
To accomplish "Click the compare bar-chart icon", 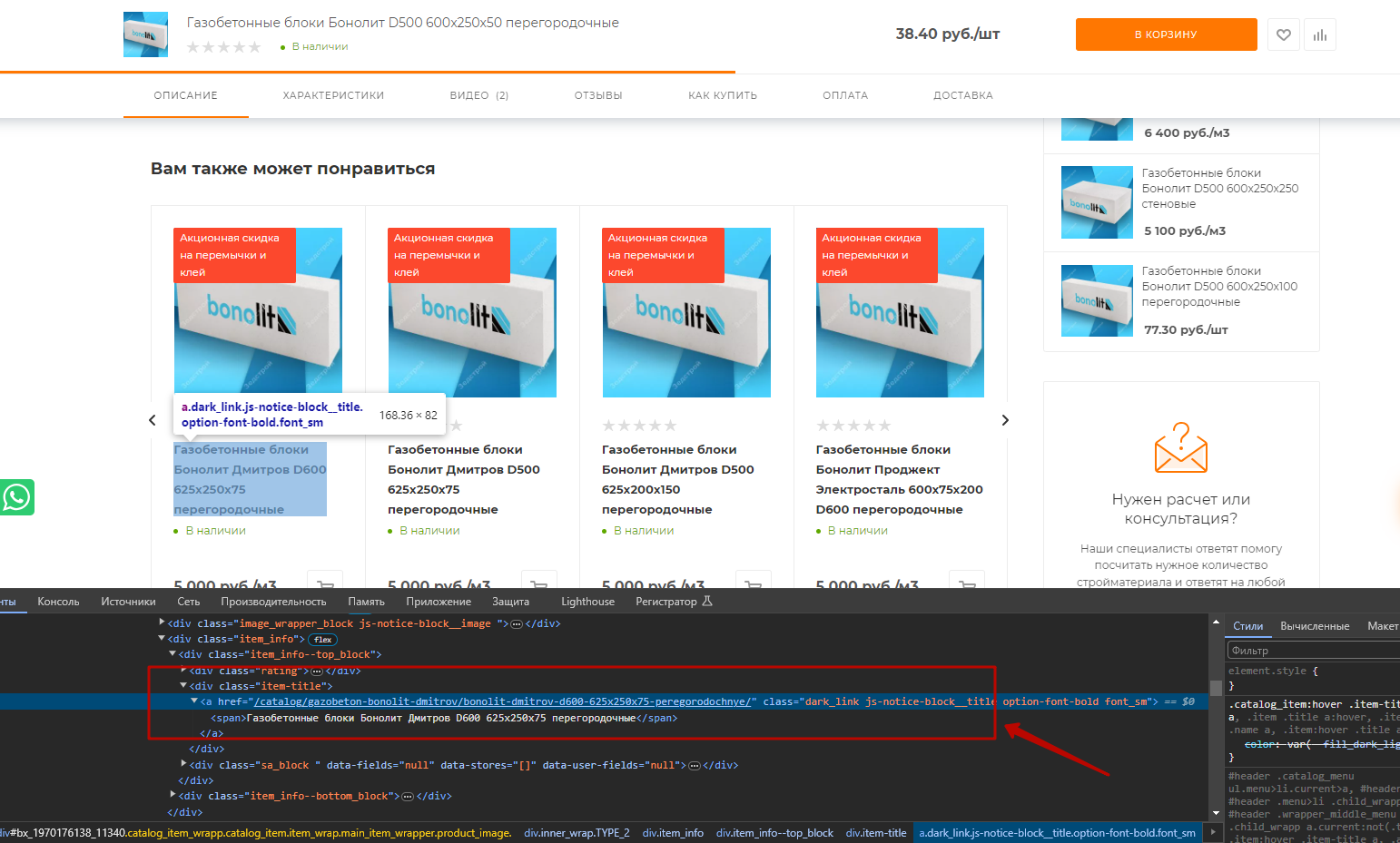I will point(1319,34).
